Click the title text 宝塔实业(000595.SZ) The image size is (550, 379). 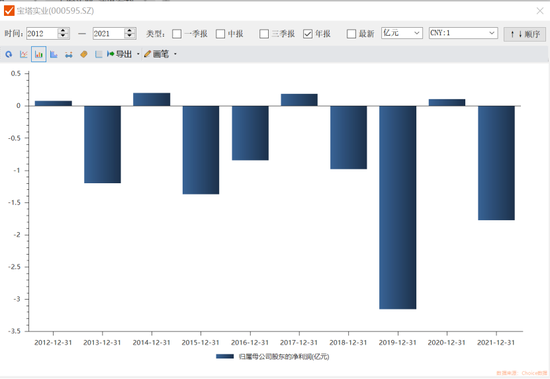pos(55,11)
